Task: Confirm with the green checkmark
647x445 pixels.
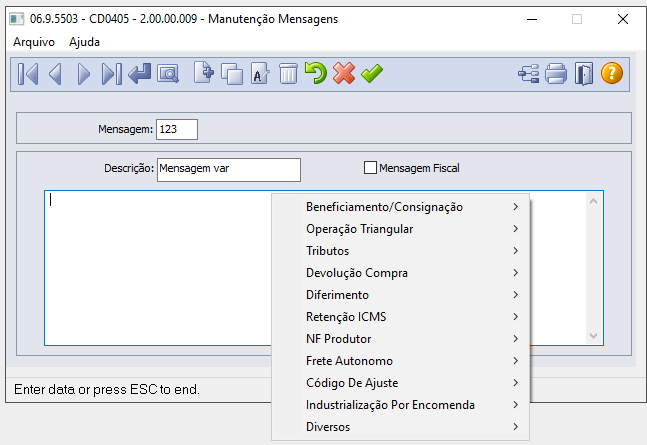Action: [x=372, y=74]
